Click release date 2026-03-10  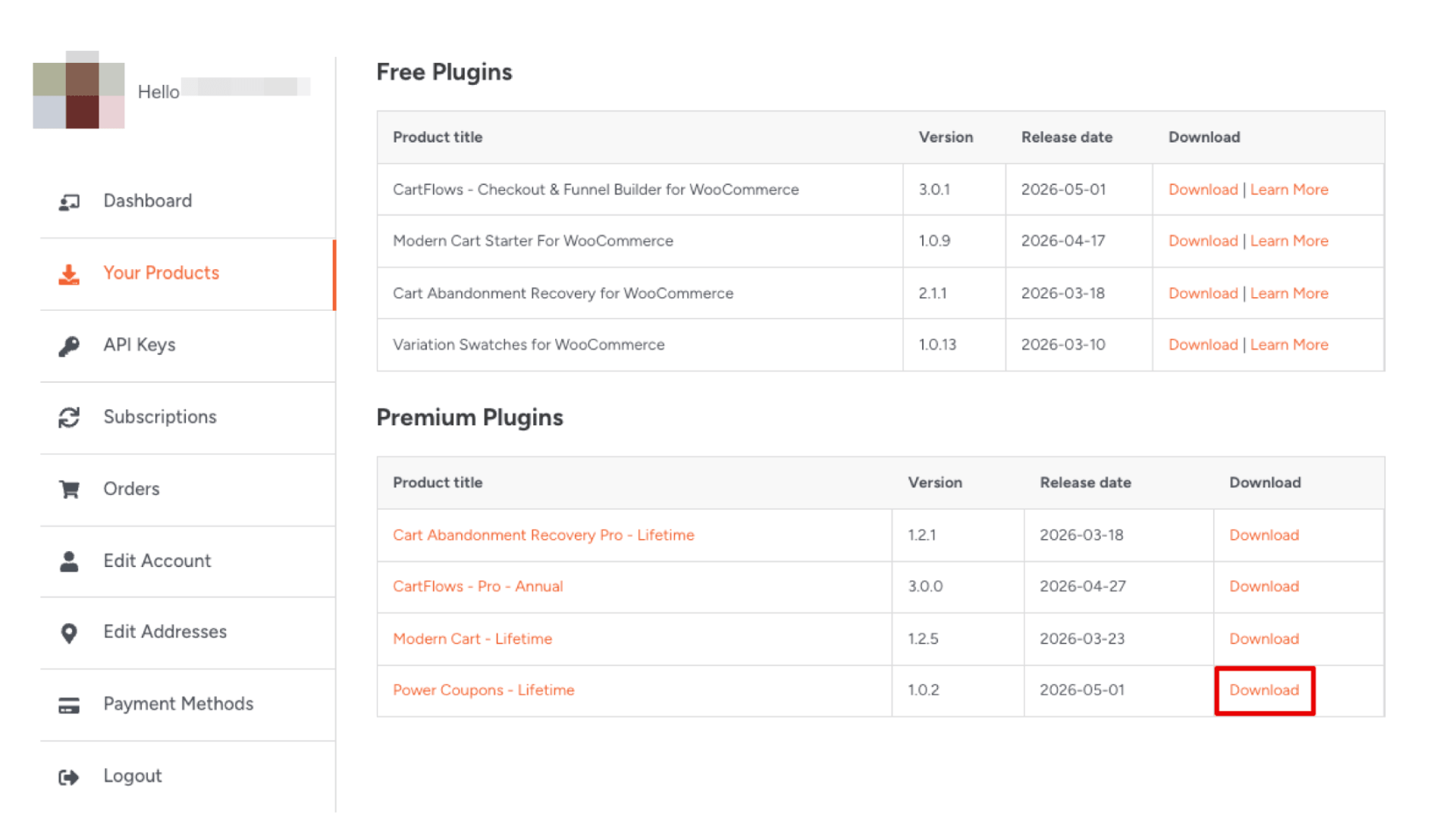pyautogui.click(x=1063, y=345)
